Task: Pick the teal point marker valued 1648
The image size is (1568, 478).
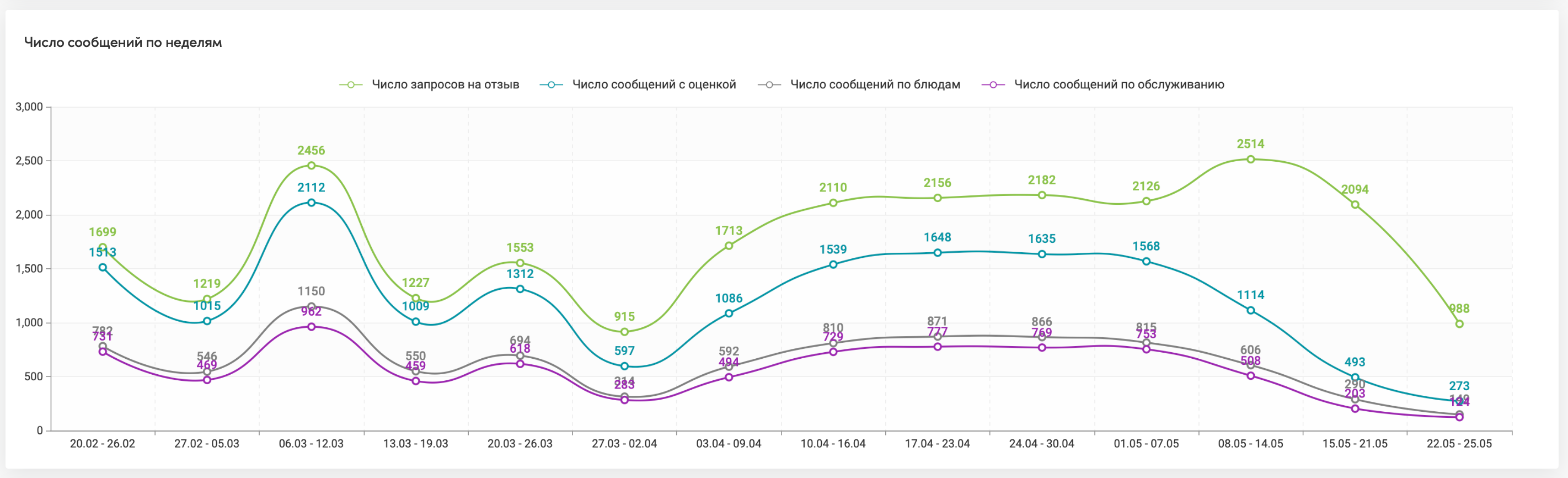Action: [938, 253]
